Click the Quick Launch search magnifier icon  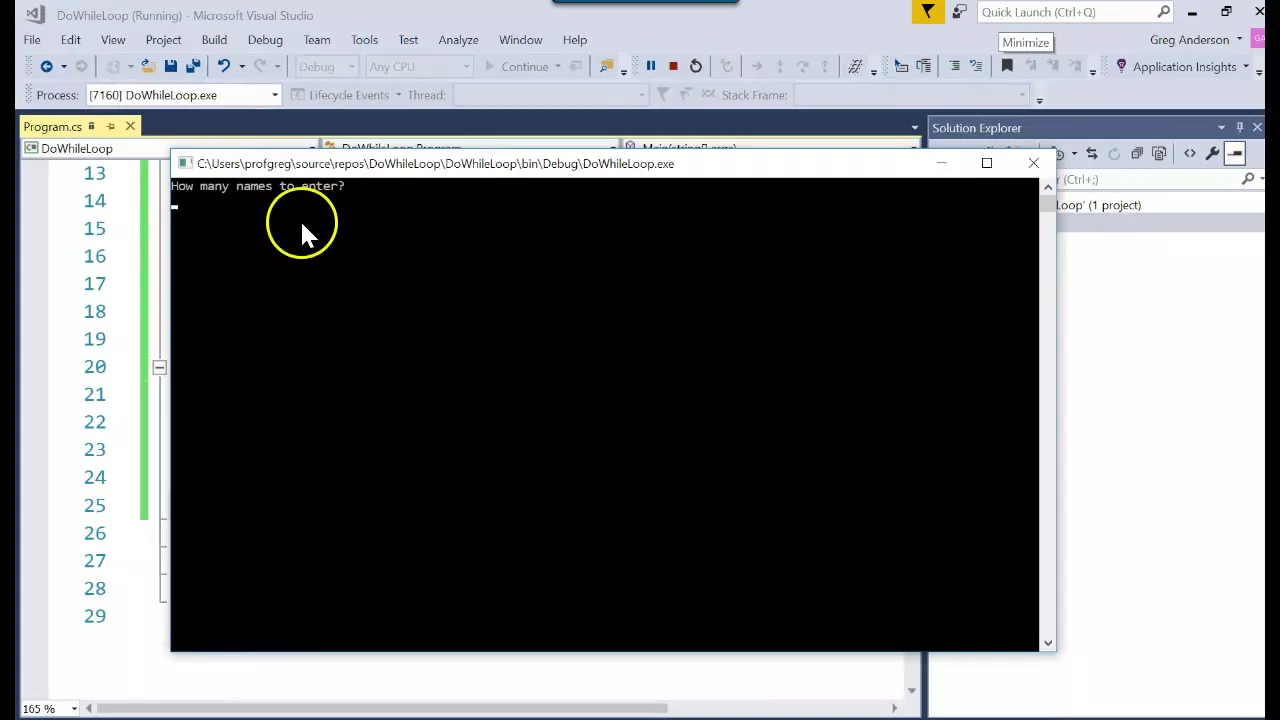click(1164, 12)
